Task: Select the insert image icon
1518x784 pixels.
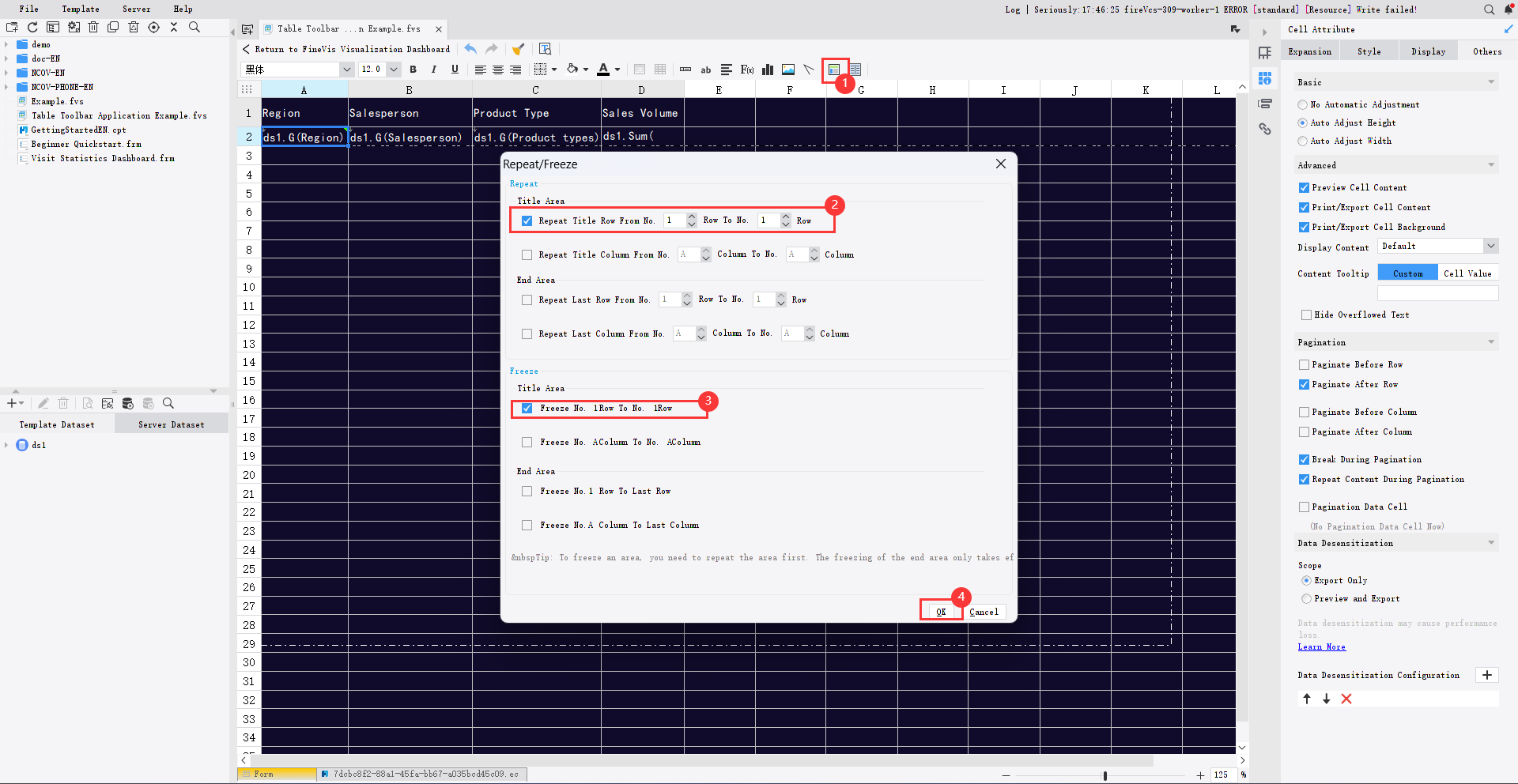Action: [787, 70]
